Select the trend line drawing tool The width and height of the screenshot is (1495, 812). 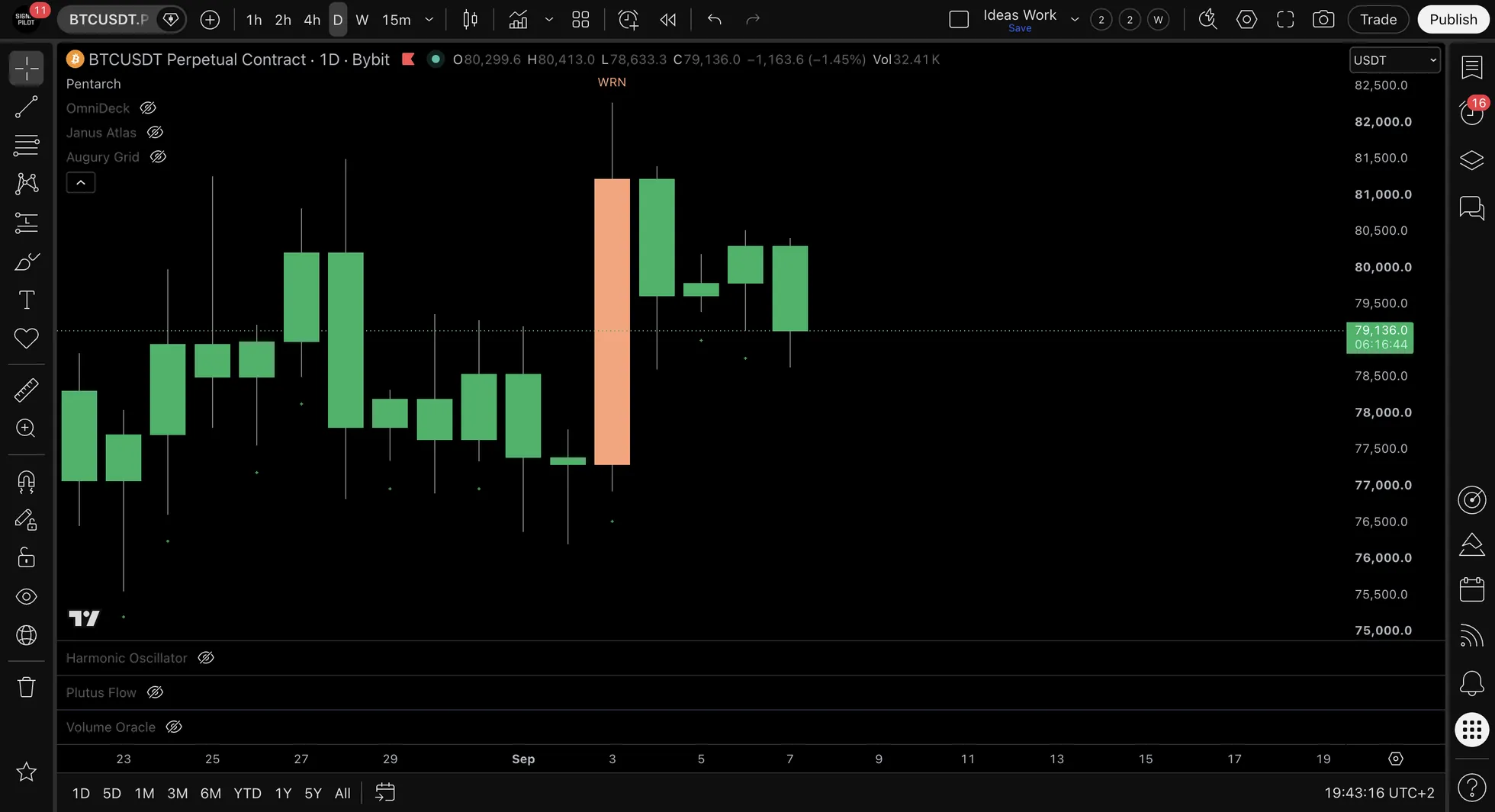point(26,108)
